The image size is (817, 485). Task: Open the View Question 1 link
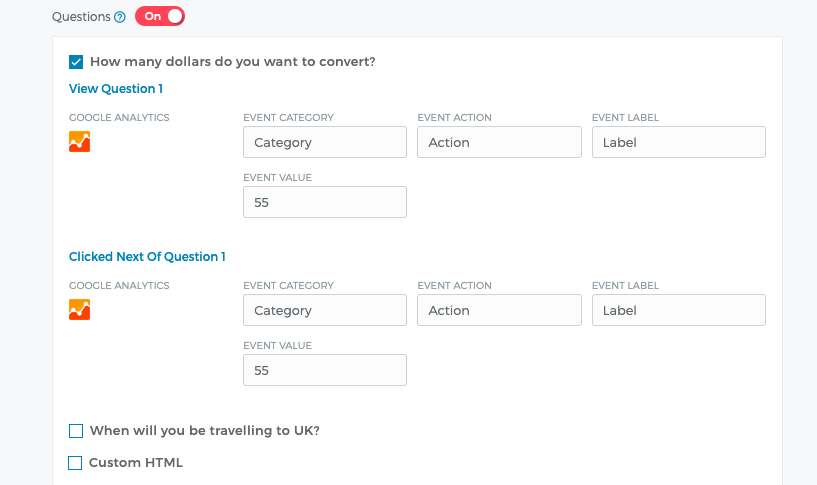(x=116, y=89)
